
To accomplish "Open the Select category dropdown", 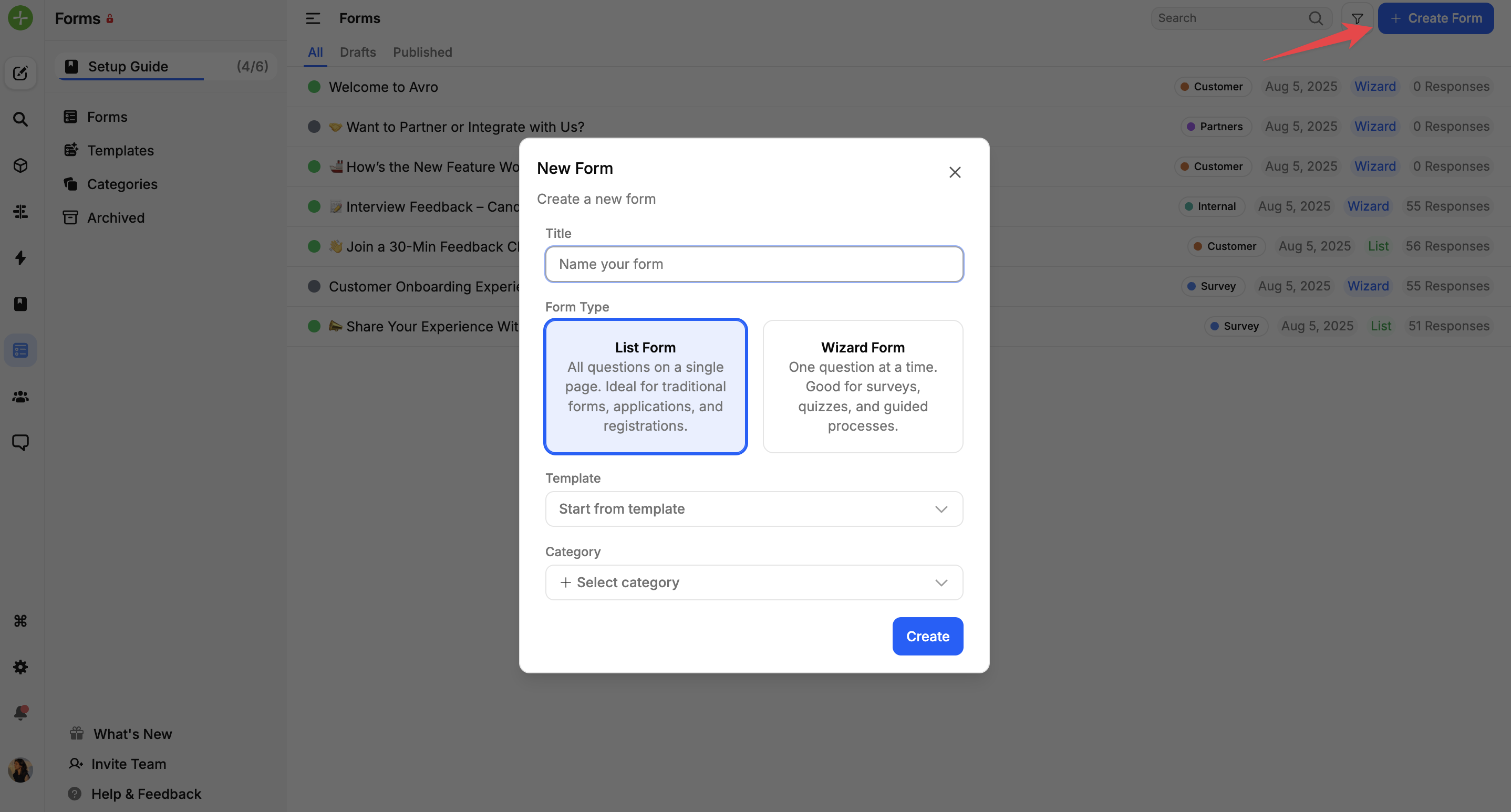I will [x=754, y=582].
